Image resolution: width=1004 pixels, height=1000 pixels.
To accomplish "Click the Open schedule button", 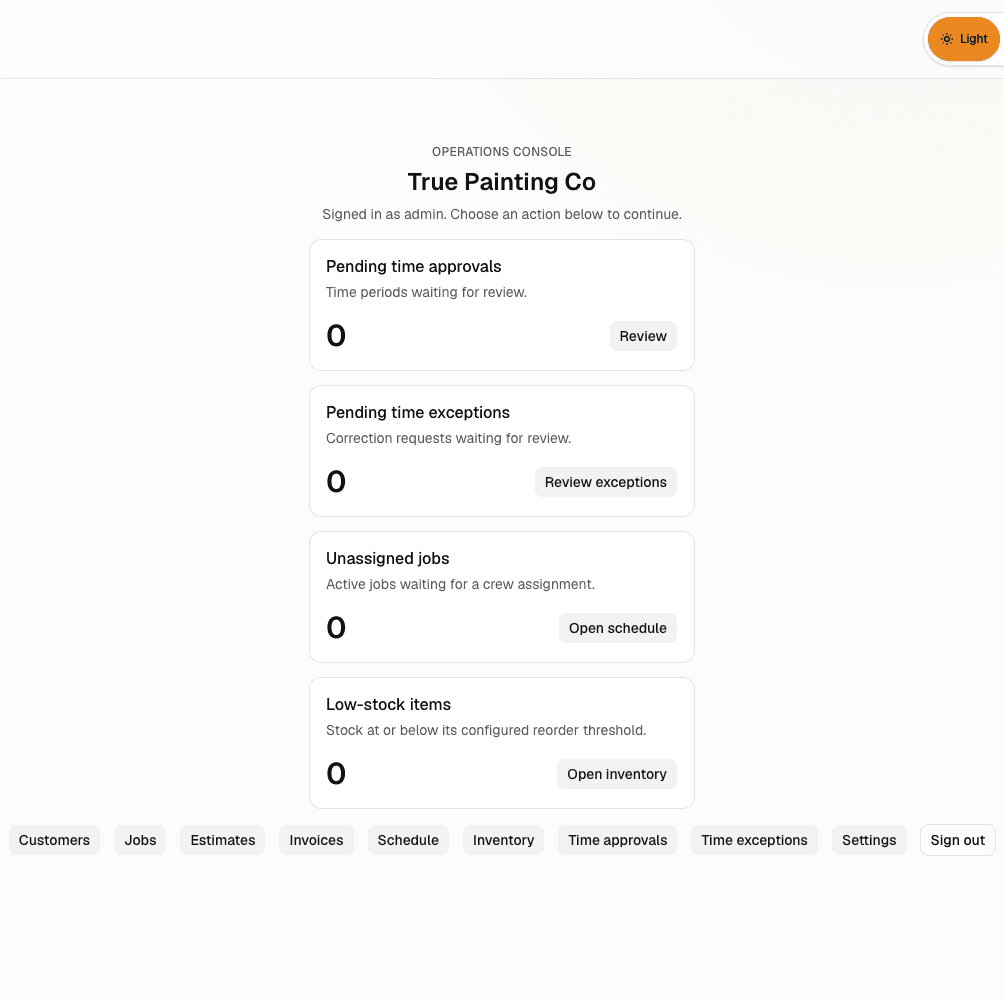I will tap(617, 628).
